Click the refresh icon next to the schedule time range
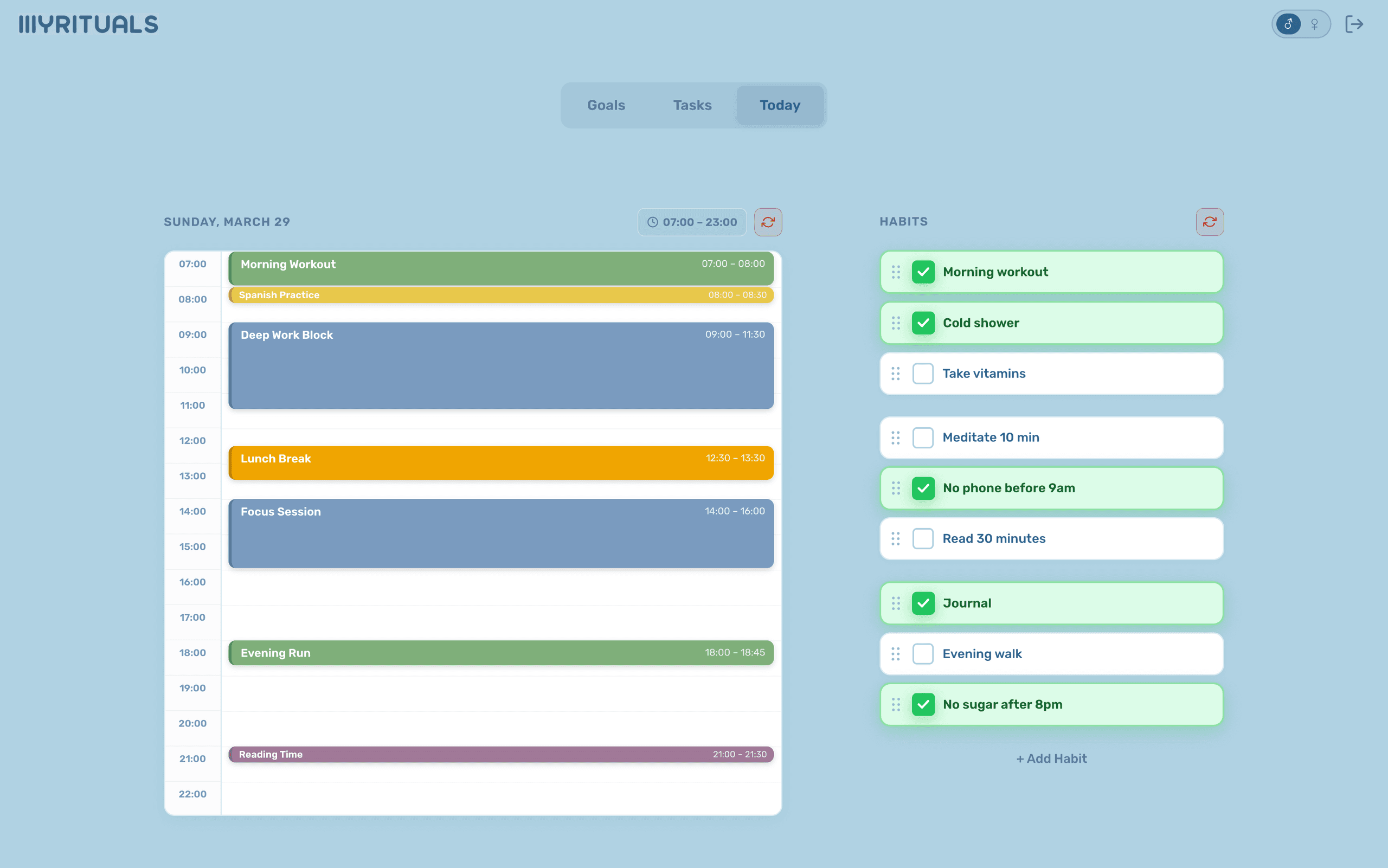The width and height of the screenshot is (1388, 868). [x=768, y=222]
